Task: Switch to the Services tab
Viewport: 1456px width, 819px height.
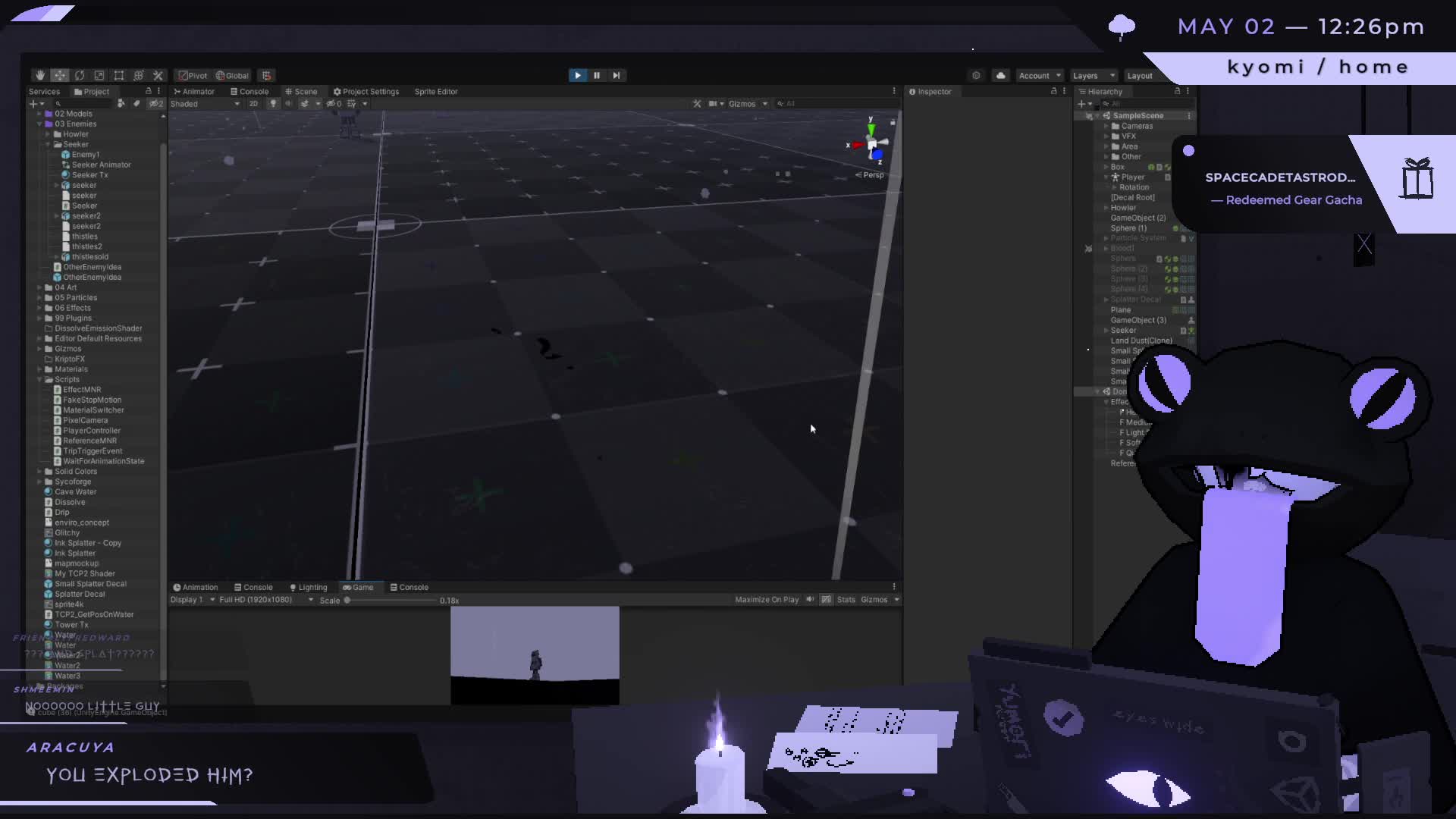Action: click(44, 91)
